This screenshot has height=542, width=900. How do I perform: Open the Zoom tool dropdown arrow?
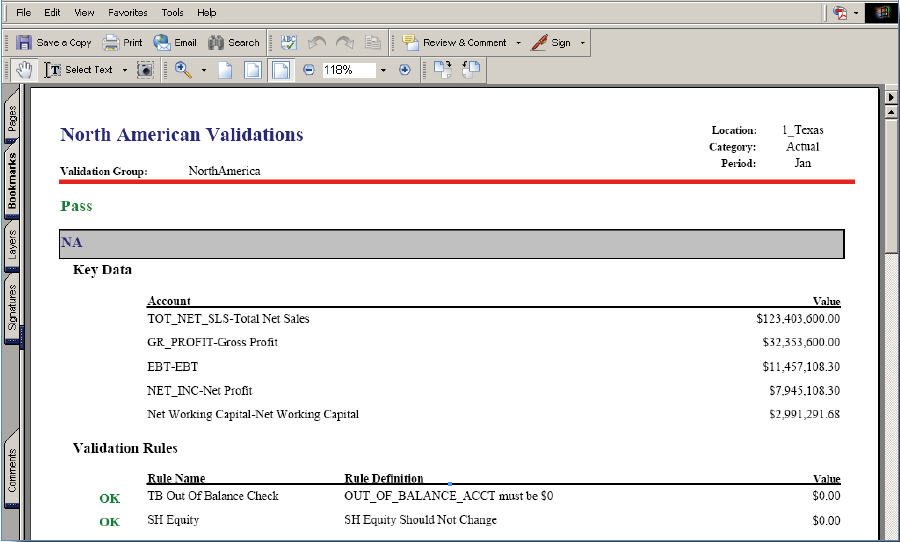click(203, 70)
